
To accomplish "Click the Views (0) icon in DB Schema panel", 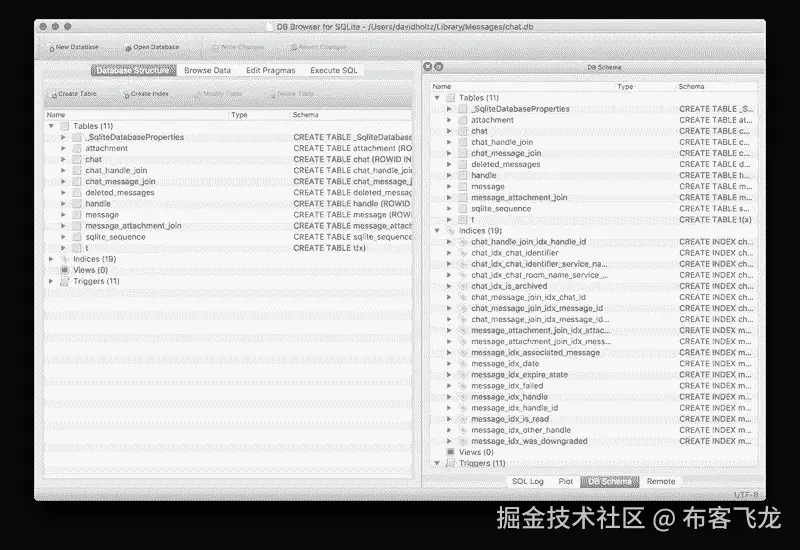I will point(451,452).
